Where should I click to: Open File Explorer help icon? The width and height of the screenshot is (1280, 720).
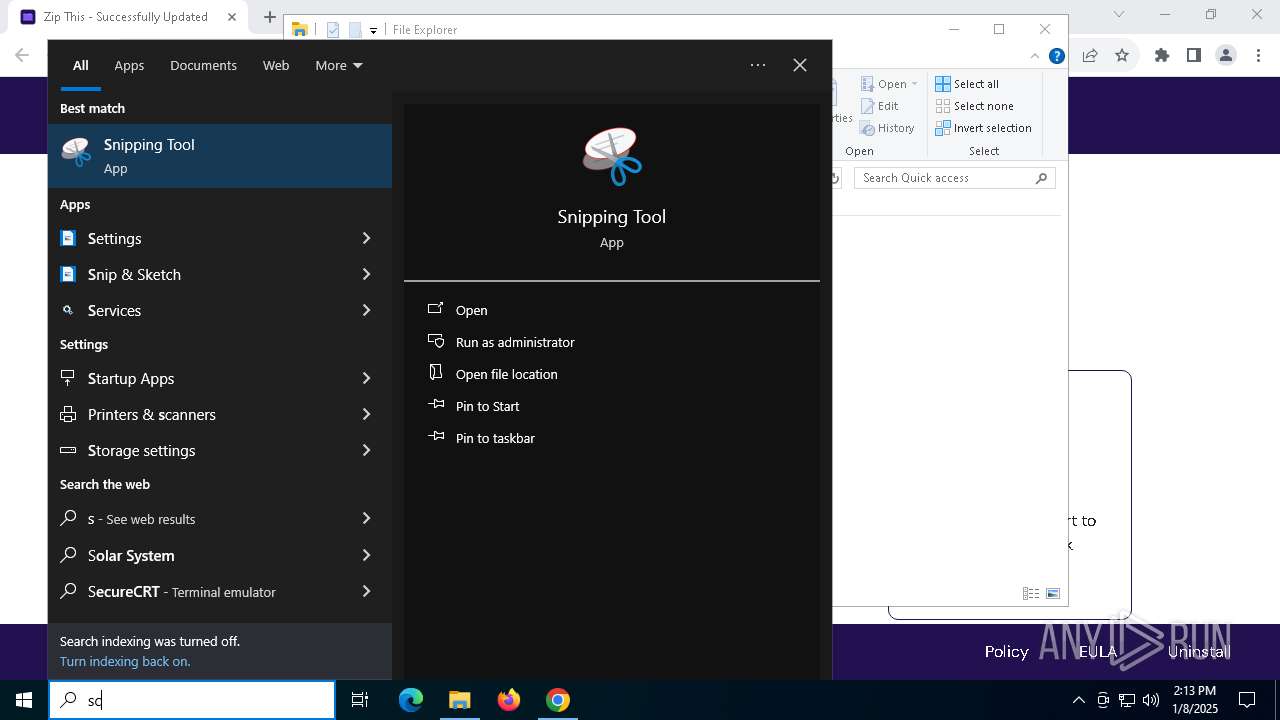[1056, 56]
